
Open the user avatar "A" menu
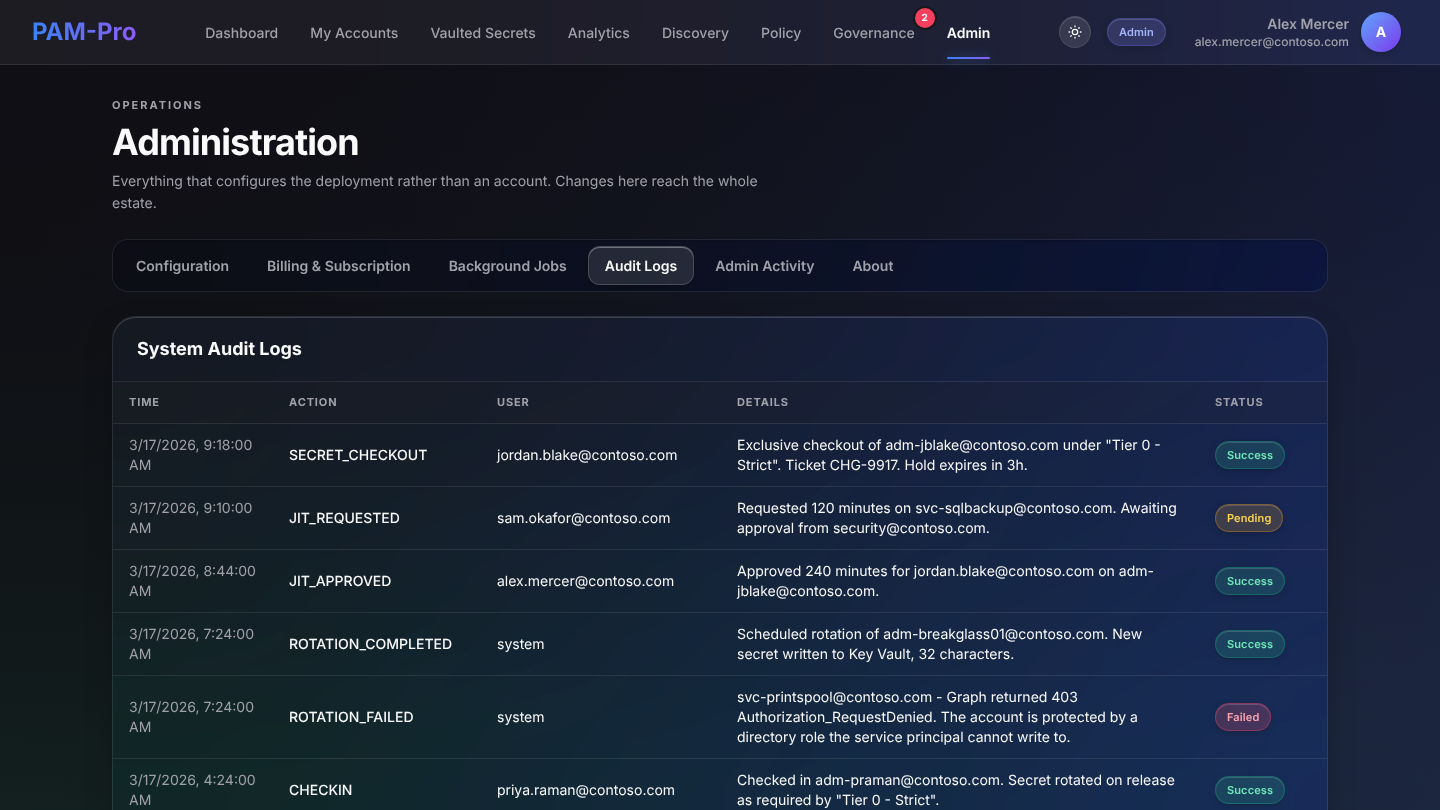point(1381,32)
